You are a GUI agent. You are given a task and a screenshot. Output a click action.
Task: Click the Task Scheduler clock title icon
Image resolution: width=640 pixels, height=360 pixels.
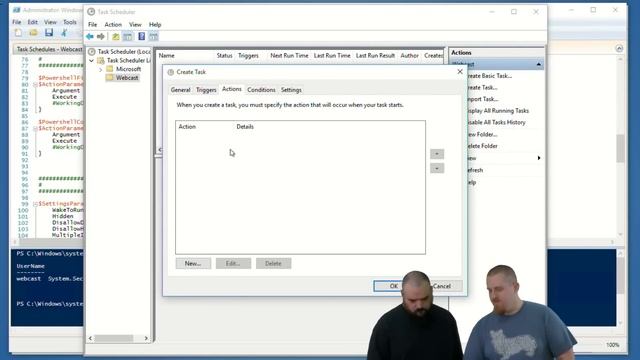91,12
